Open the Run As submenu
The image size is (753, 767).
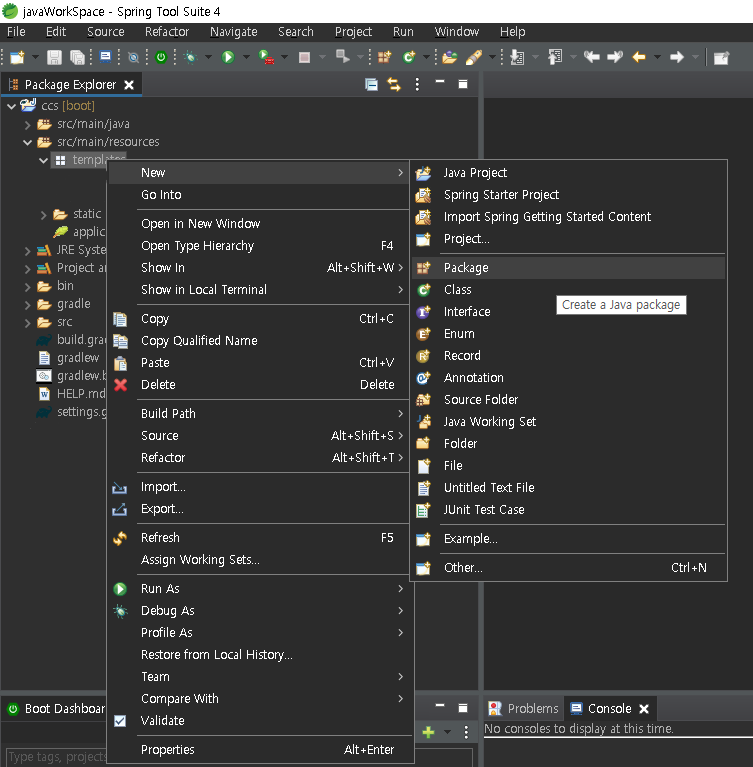coord(260,589)
